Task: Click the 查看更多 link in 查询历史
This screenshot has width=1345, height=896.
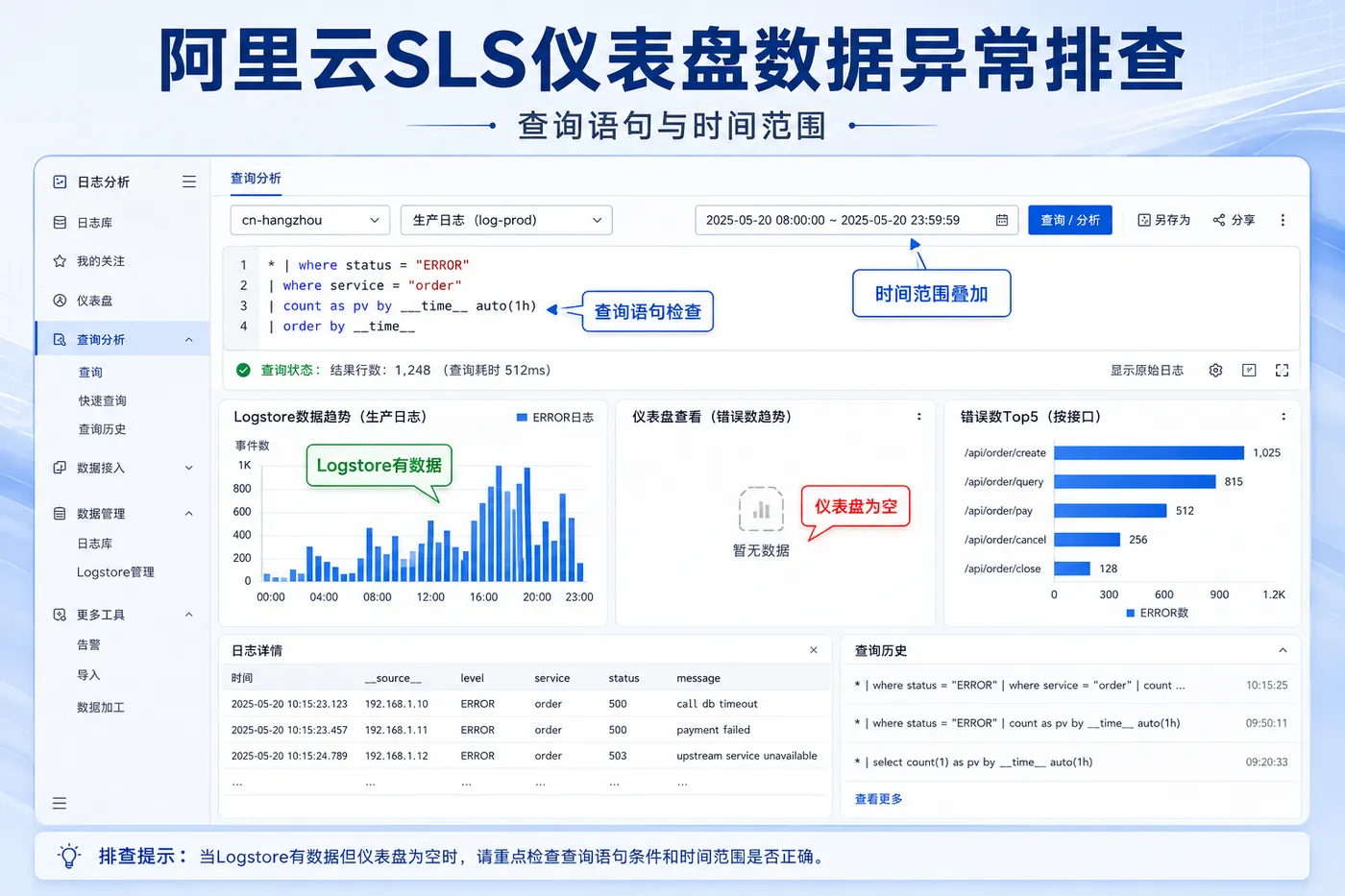Action: click(x=879, y=799)
